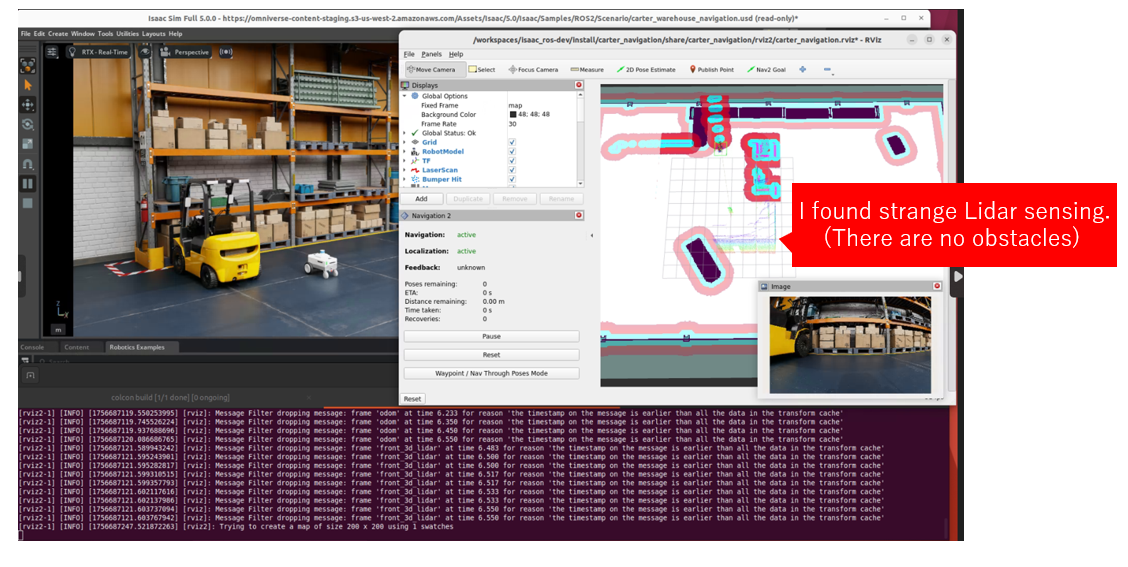This screenshot has width=1128, height=567.
Task: Select the Nav2 Goal tool
Action: [x=766, y=70]
